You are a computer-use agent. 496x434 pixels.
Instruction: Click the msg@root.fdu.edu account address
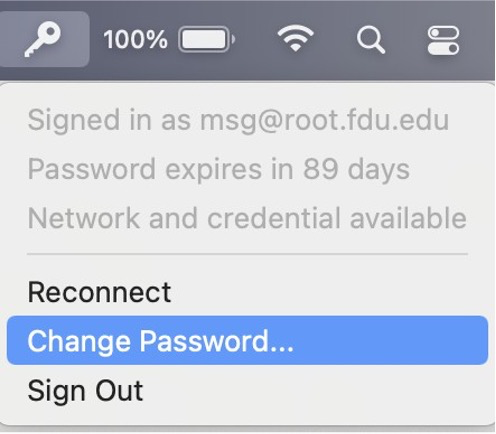[x=324, y=120]
